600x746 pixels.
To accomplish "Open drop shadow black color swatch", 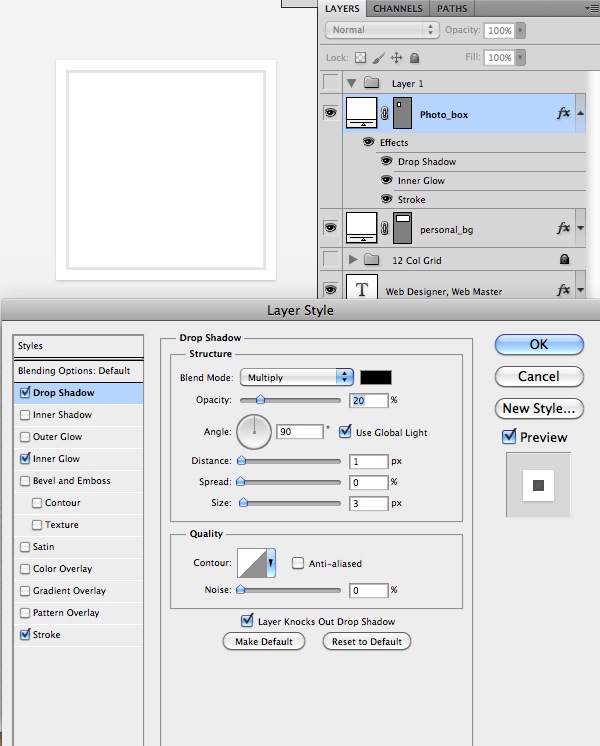I will click(376, 377).
